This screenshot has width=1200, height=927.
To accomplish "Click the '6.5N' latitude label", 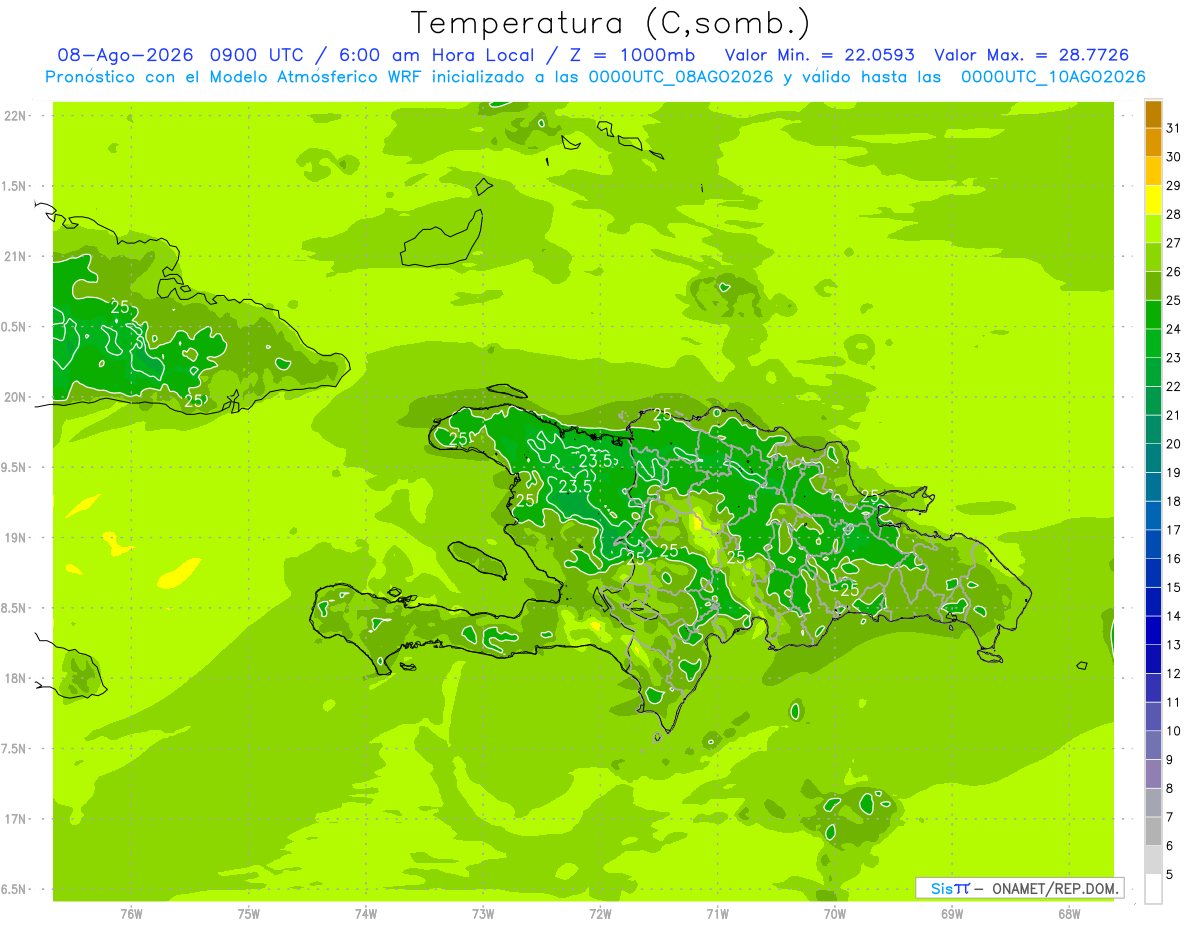I will click(15, 889).
